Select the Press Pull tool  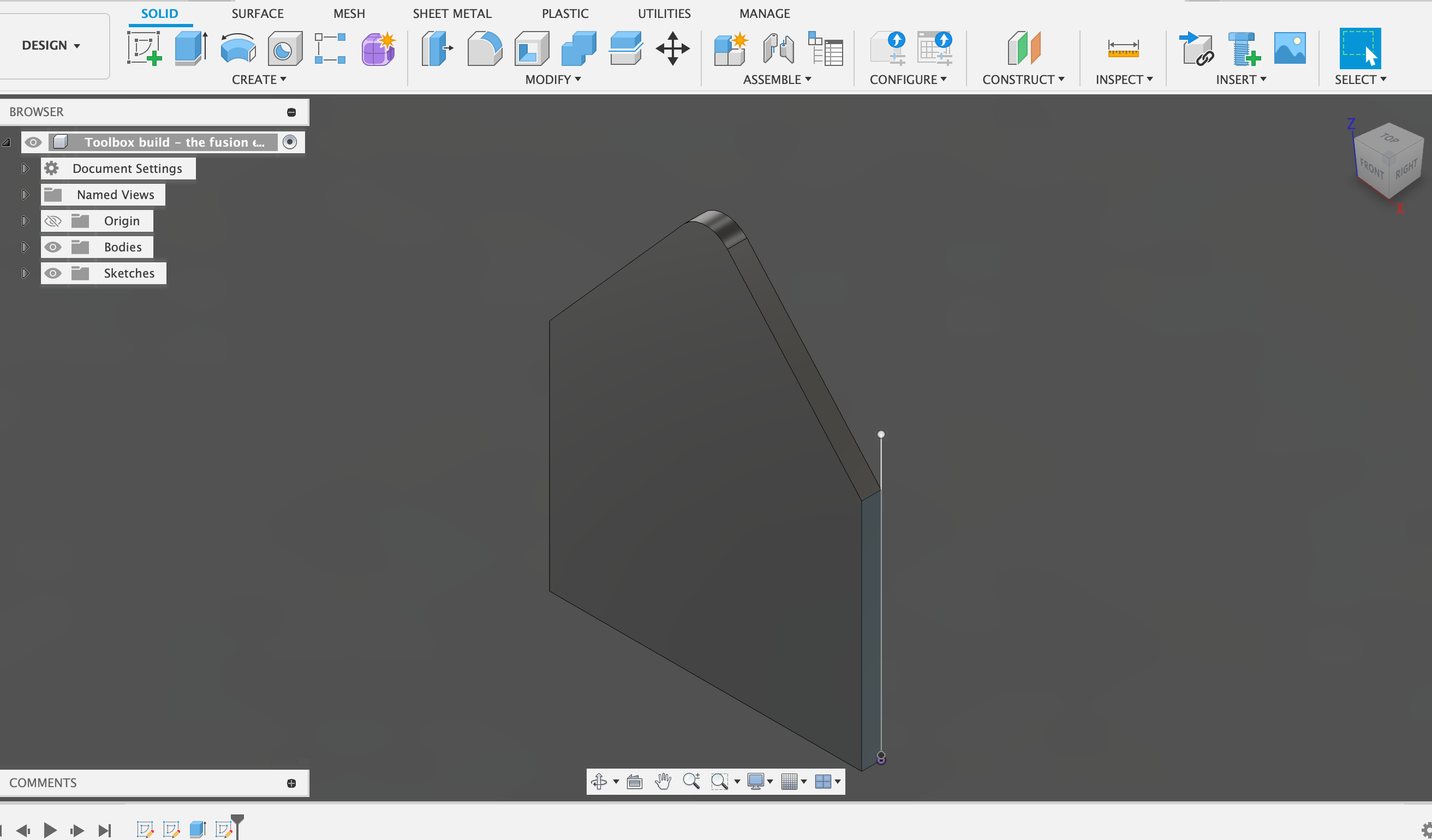tap(437, 49)
